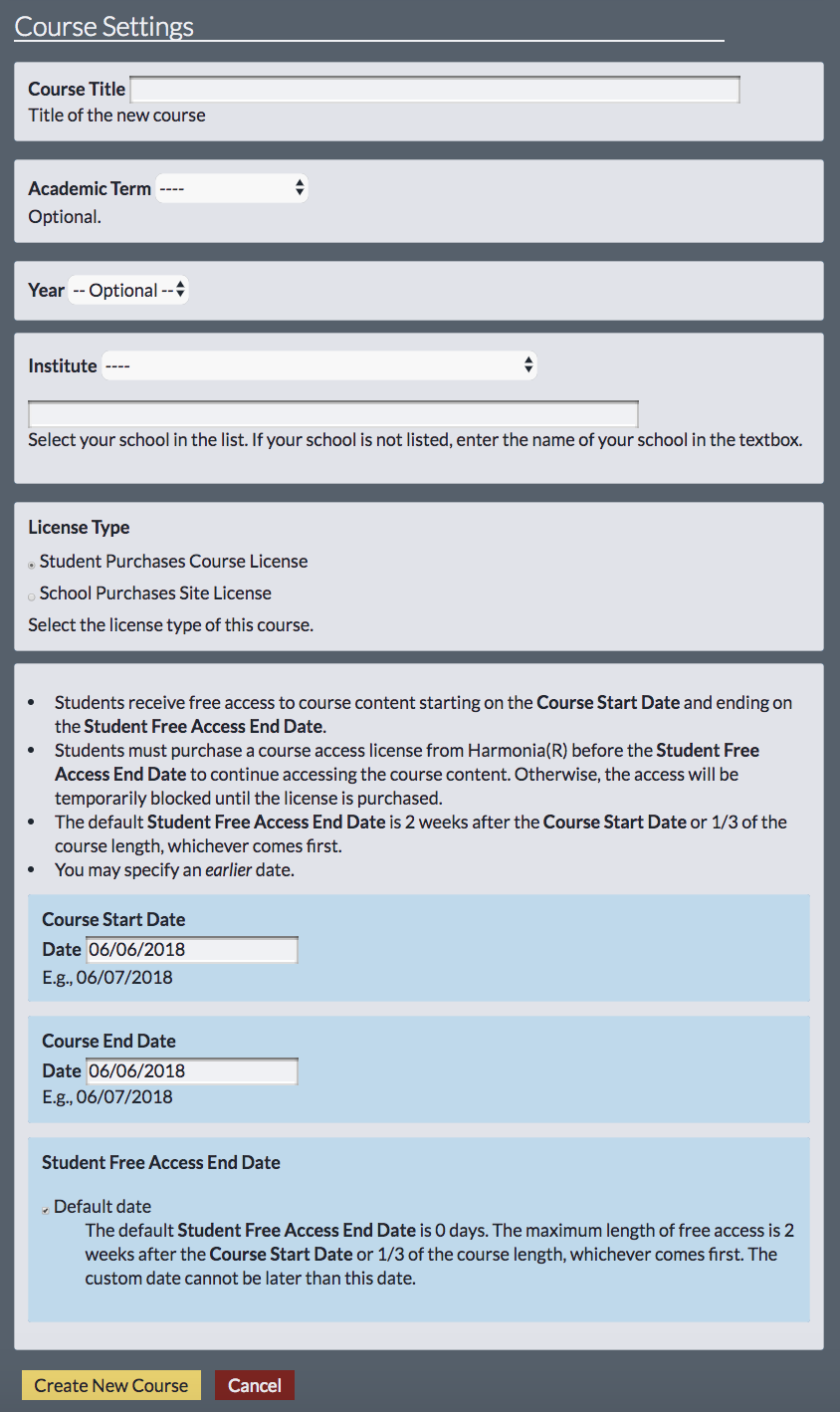Open the Institute selection dropdown
The width and height of the screenshot is (840, 1412).
click(x=319, y=366)
